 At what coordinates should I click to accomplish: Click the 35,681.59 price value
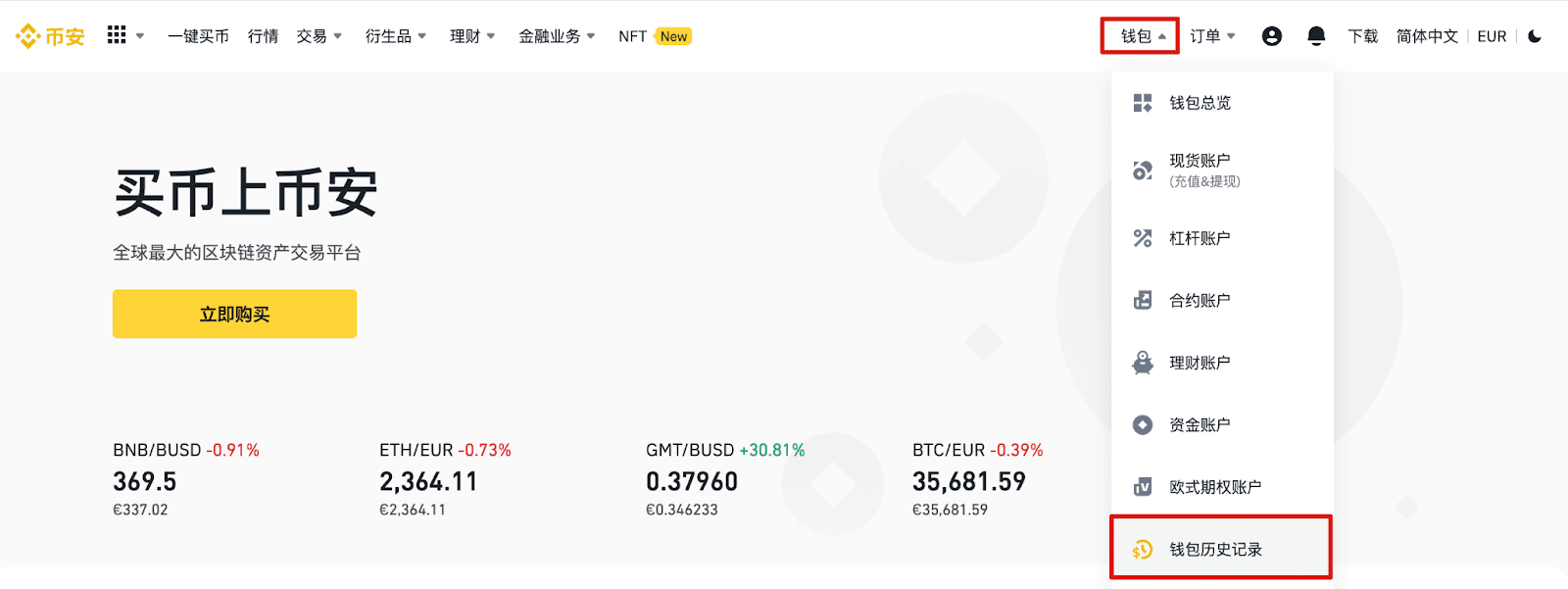click(x=969, y=481)
